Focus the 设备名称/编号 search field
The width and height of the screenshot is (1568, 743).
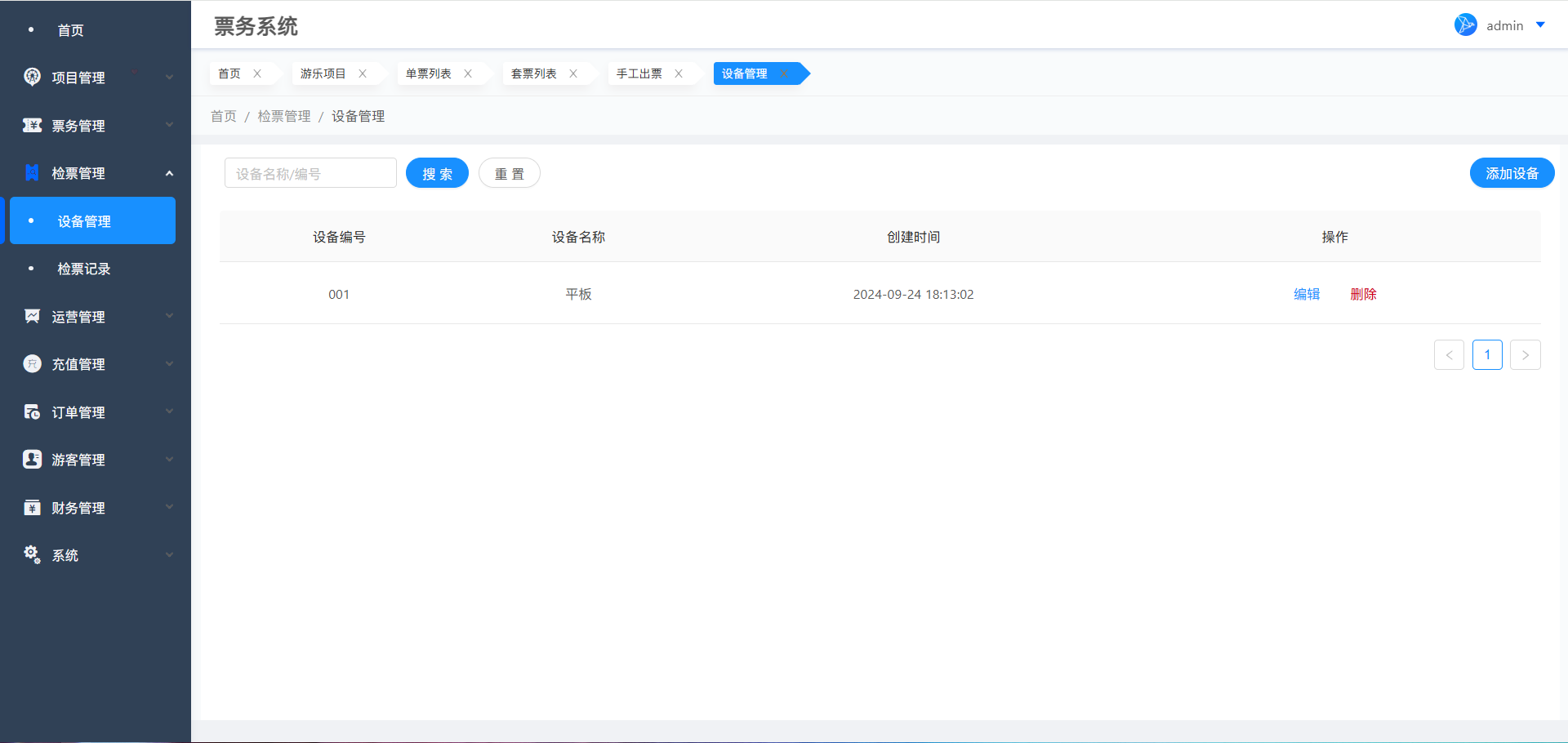310,173
